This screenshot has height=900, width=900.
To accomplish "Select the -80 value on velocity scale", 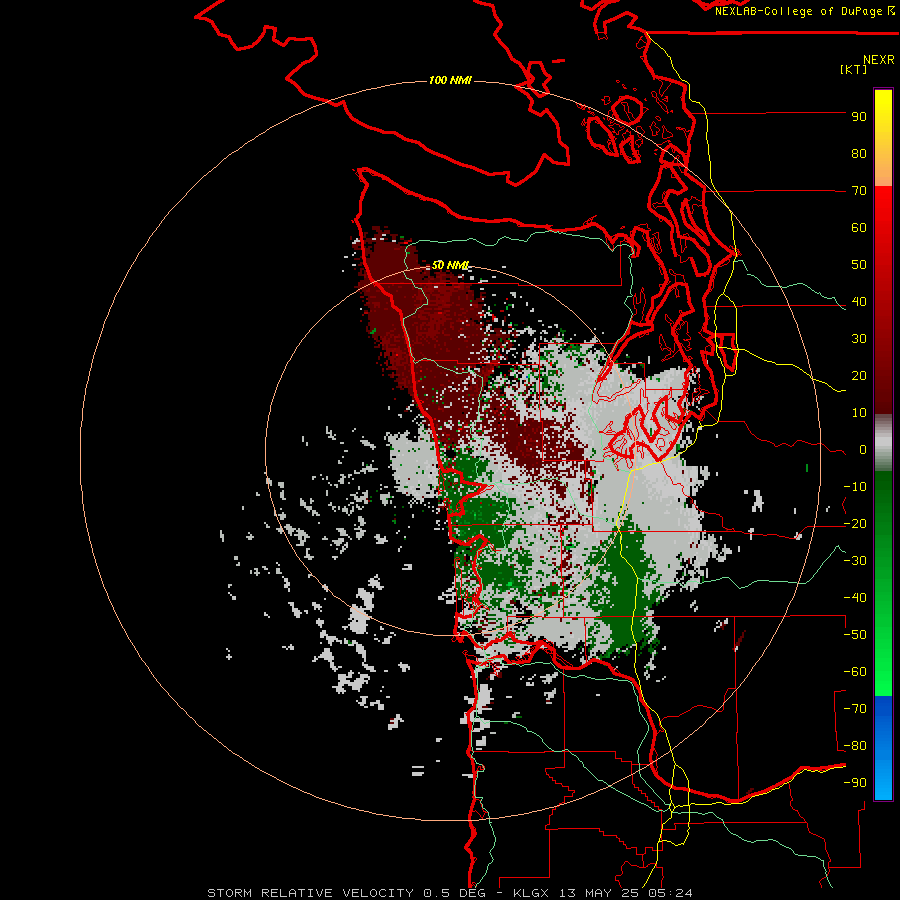I will click(x=855, y=746).
